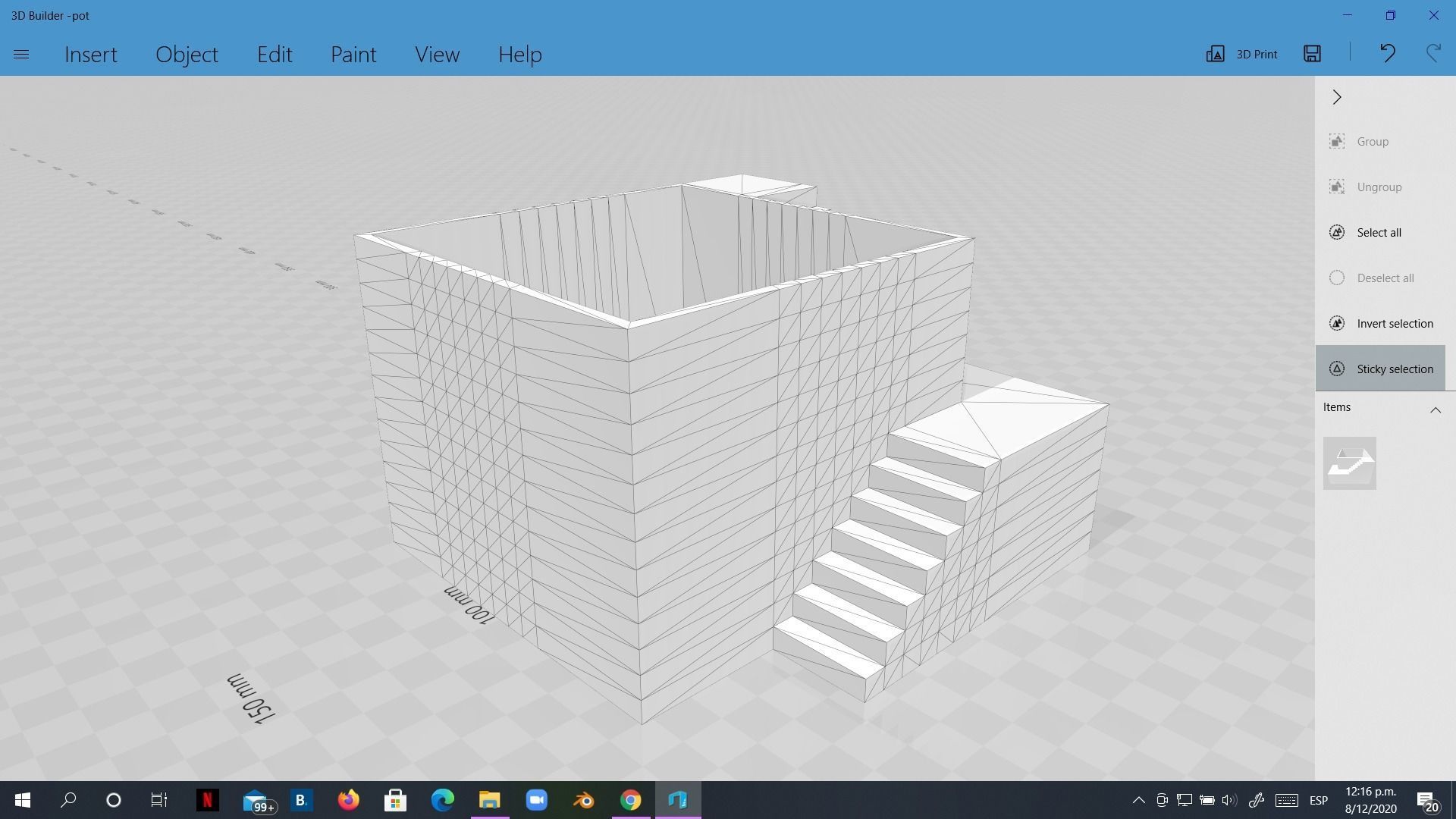Open network settings tray icon

tap(1184, 800)
